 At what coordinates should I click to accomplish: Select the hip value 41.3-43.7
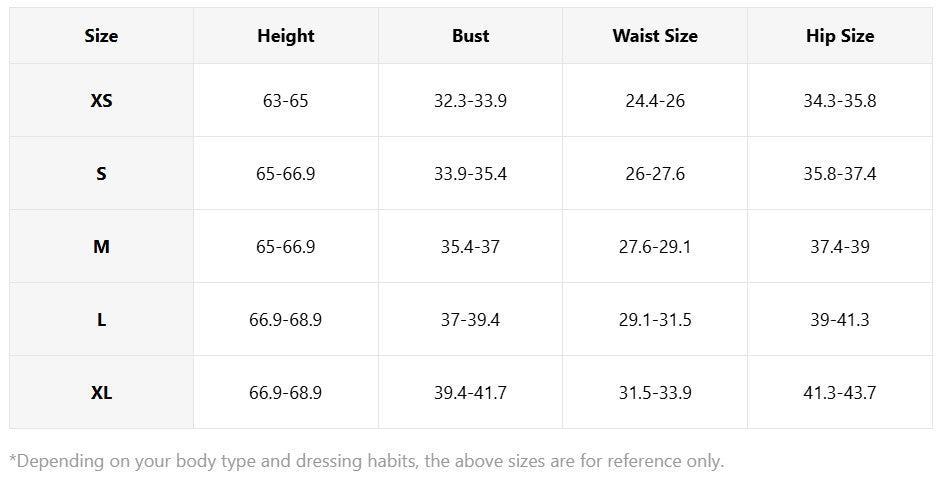(x=840, y=393)
